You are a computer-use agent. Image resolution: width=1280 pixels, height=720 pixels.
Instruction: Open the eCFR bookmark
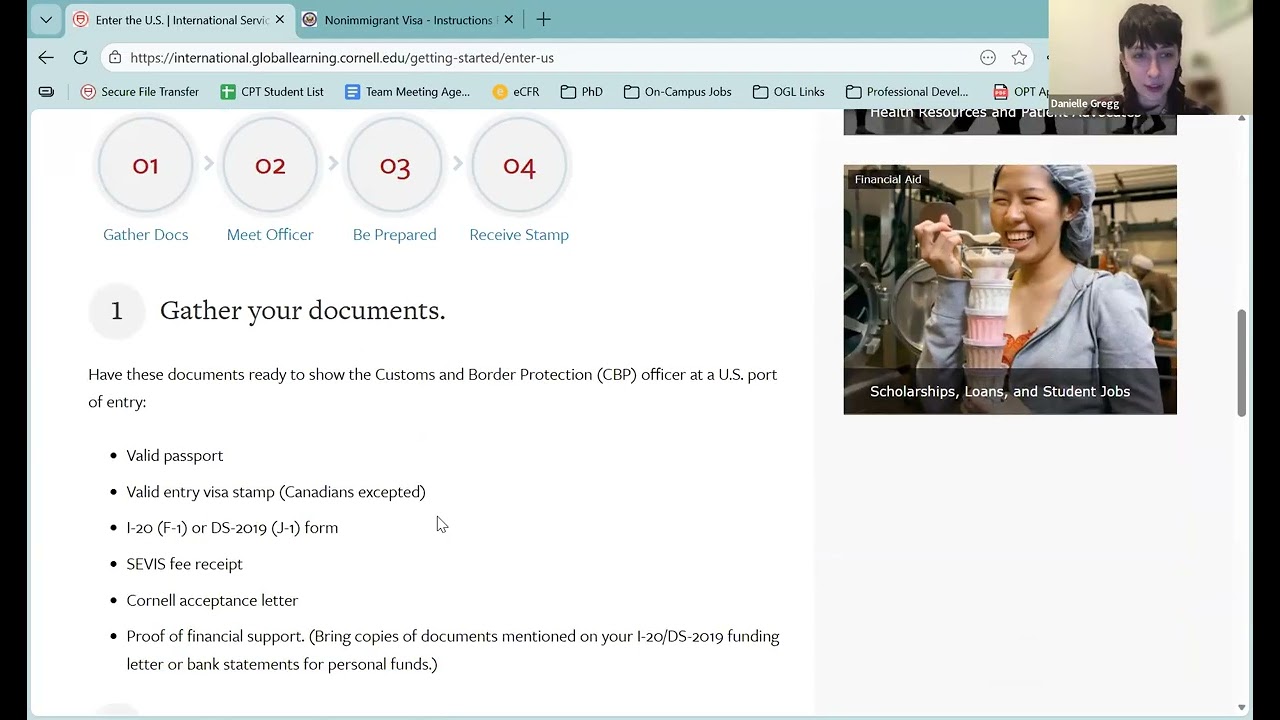pyautogui.click(x=516, y=92)
